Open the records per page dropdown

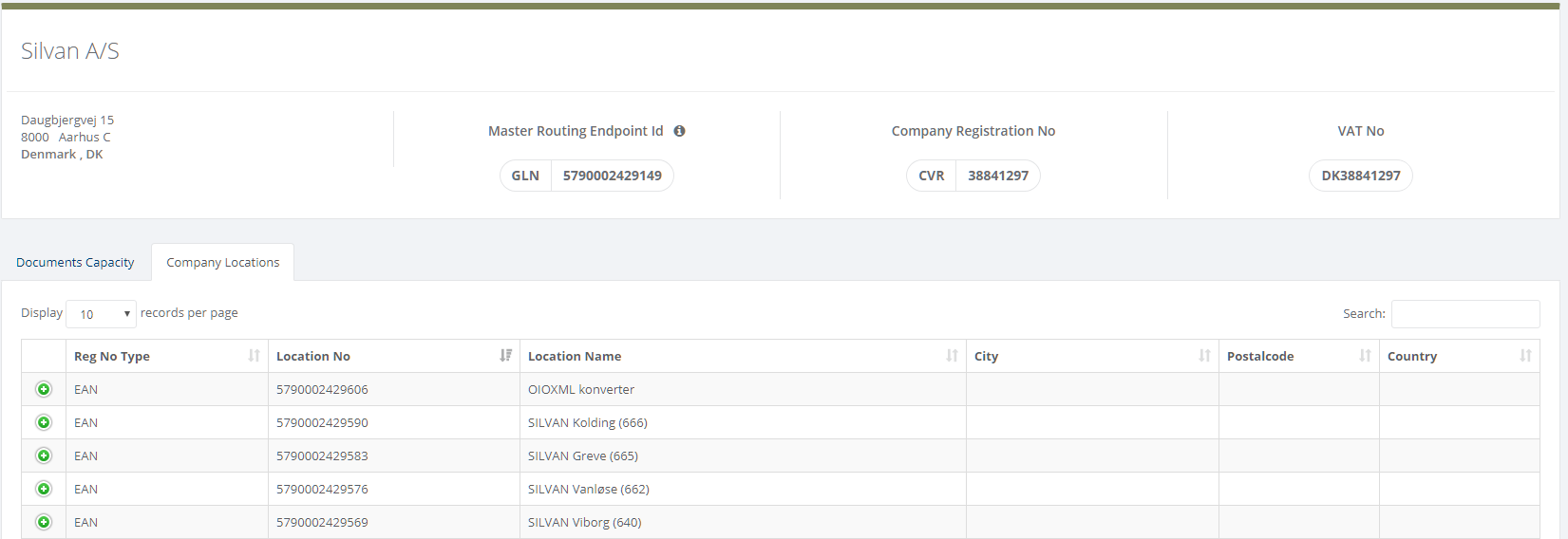click(101, 314)
